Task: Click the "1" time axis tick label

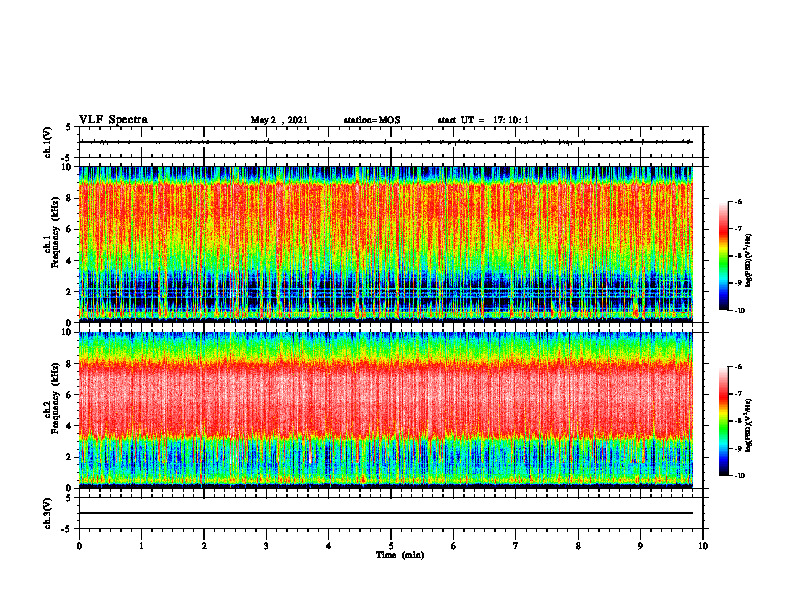Action: click(x=141, y=546)
